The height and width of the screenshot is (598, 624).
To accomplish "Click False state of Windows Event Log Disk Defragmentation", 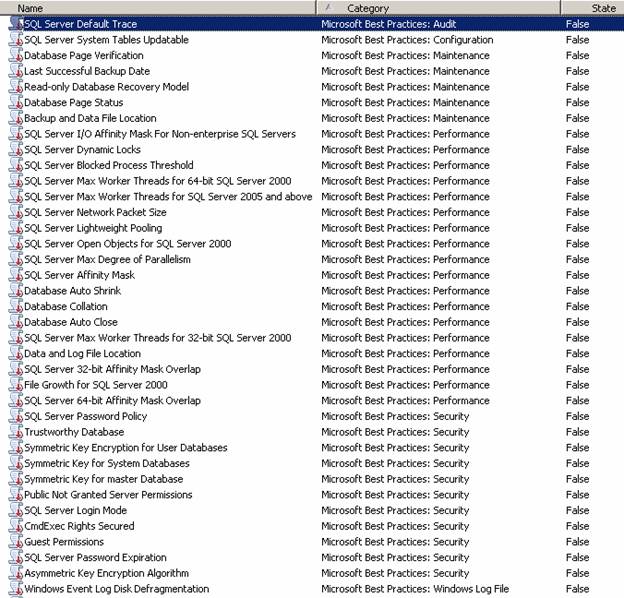I will (x=577, y=589).
